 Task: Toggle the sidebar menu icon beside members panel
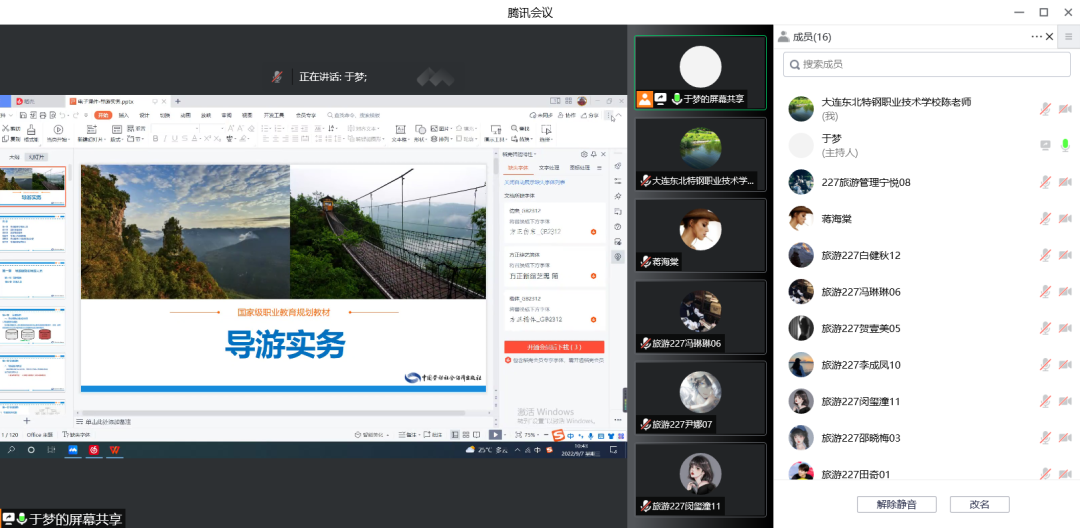point(1068,37)
